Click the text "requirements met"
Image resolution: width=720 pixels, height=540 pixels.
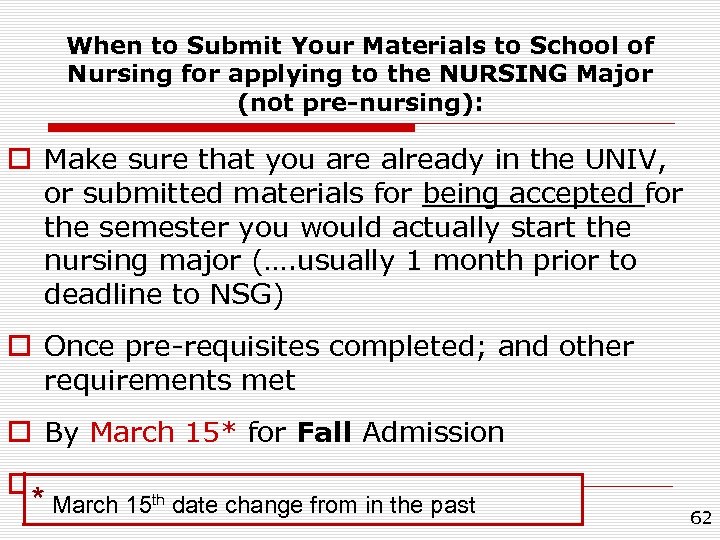pyautogui.click(x=169, y=381)
